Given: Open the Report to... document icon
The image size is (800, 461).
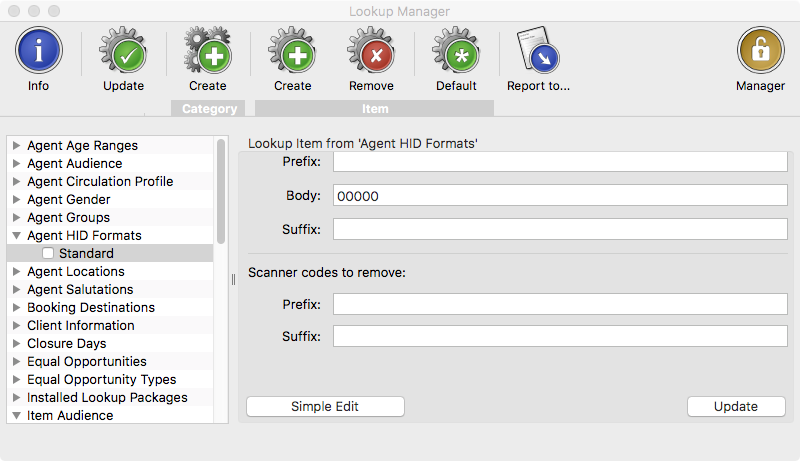Looking at the screenshot, I should coord(538,49).
